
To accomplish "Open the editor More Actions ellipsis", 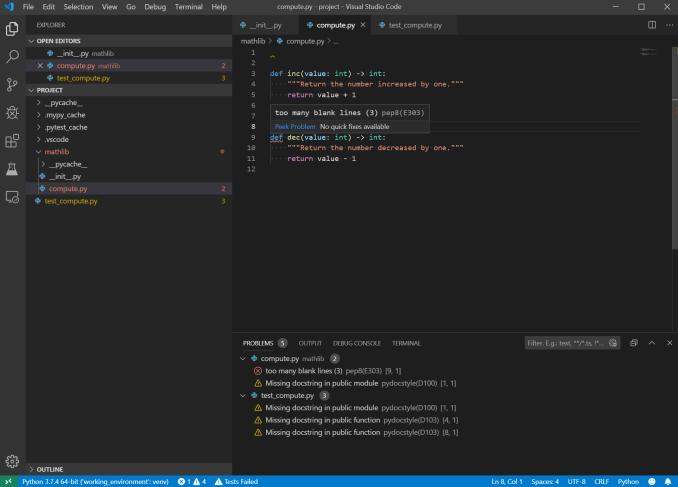I will click(669, 25).
